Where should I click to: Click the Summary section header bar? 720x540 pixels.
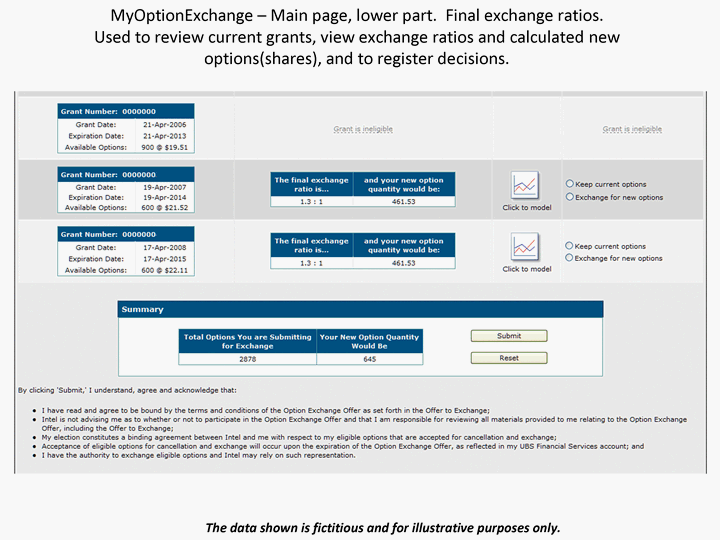click(x=361, y=309)
